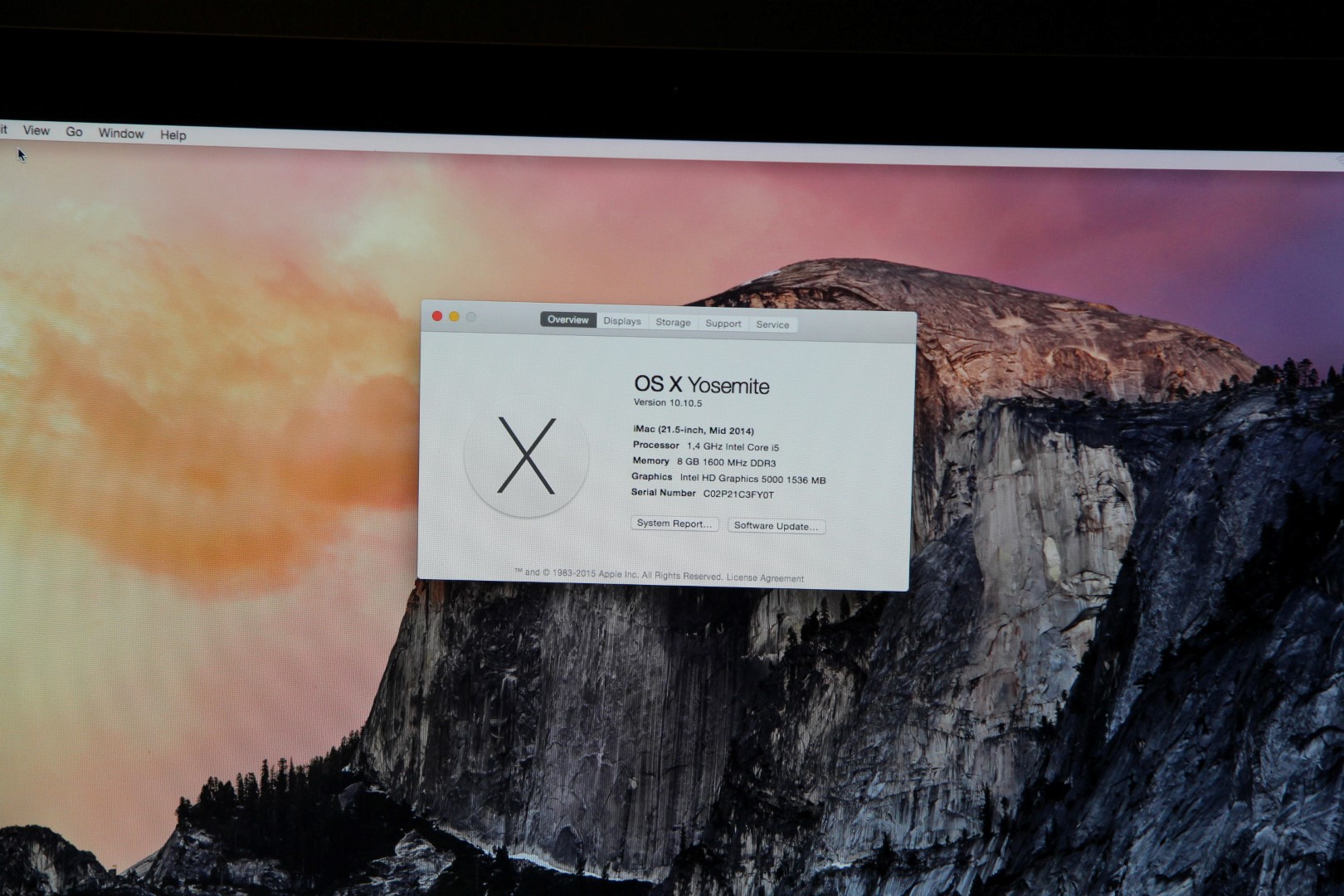The height and width of the screenshot is (896, 1344).
Task: Select the Storage tab
Action: pos(673,323)
